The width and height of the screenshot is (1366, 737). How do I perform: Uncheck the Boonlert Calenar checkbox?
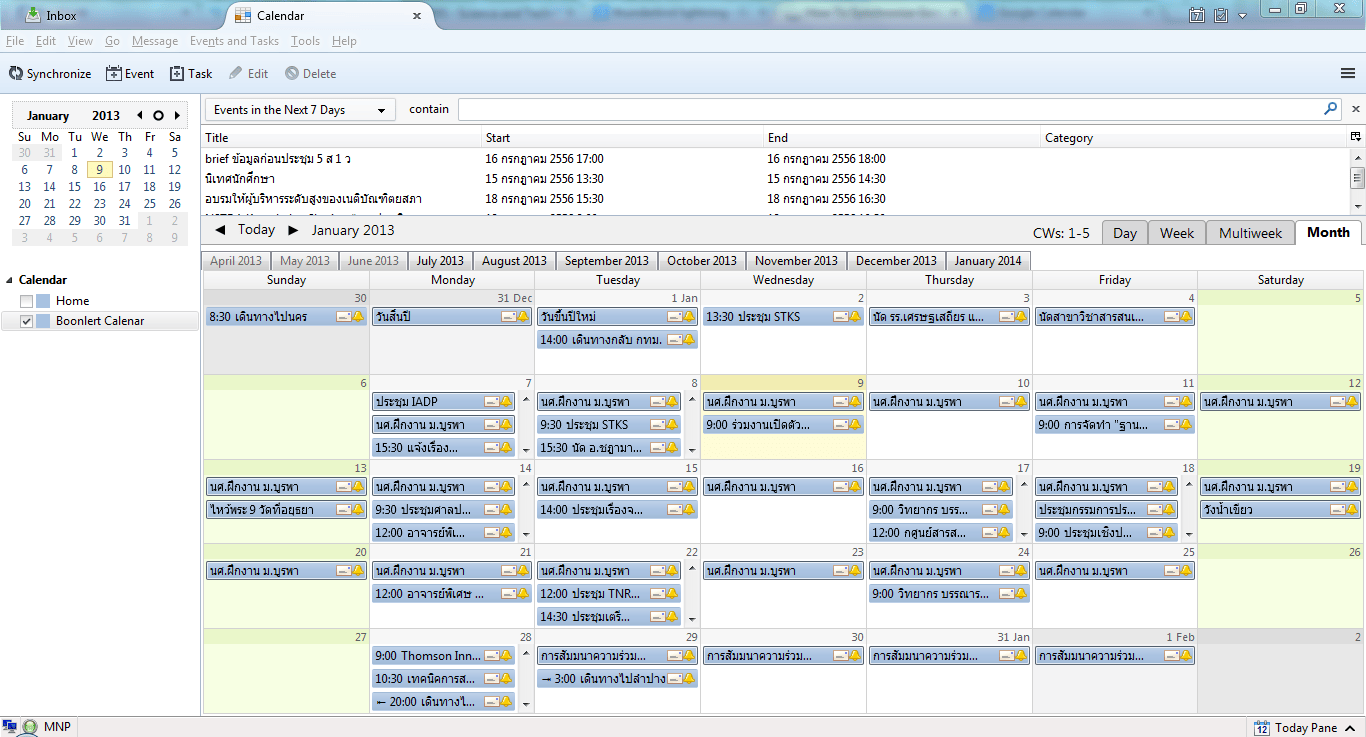[26, 321]
